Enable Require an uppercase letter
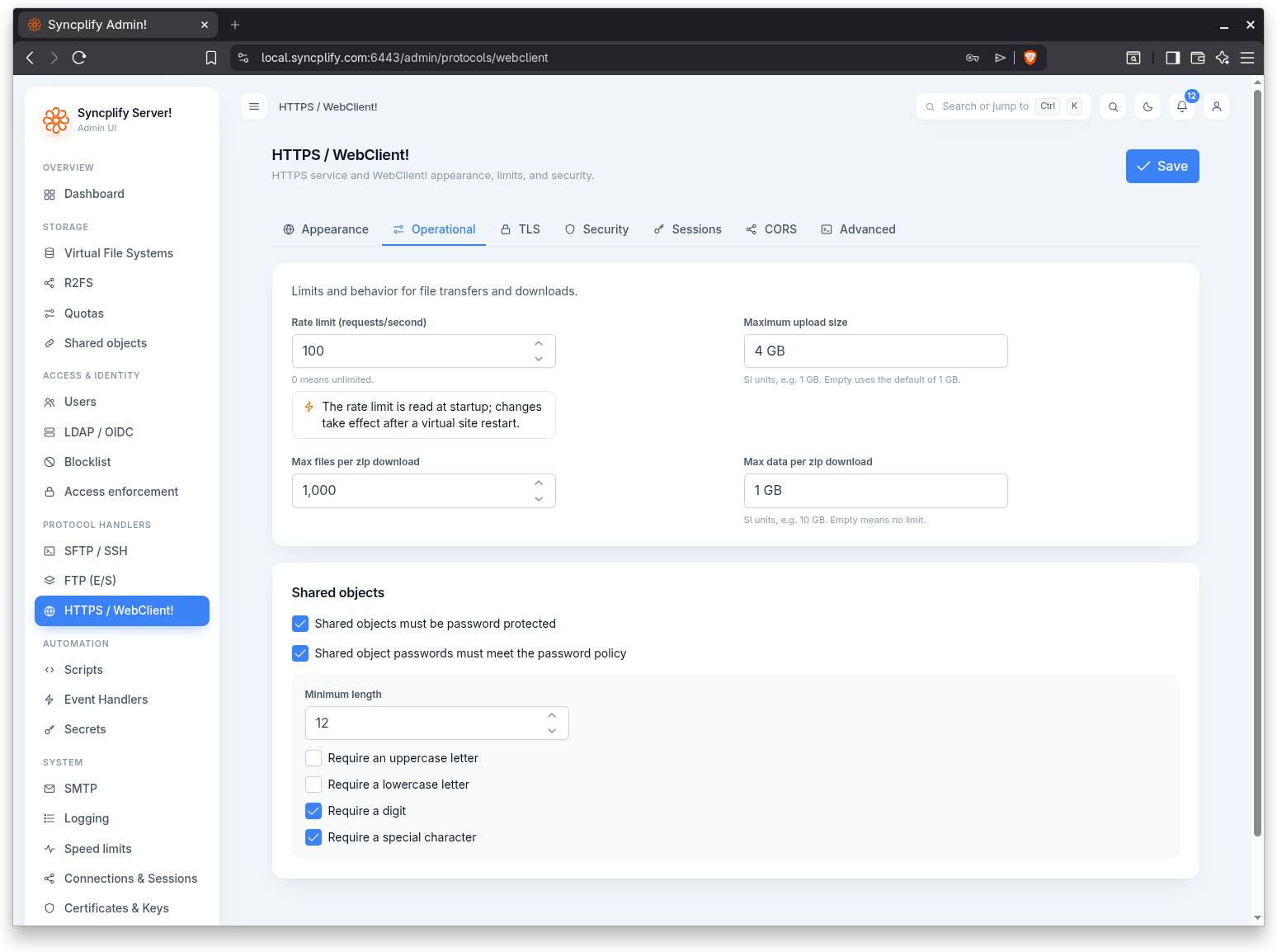Image resolution: width=1277 pixels, height=952 pixels. 313,758
